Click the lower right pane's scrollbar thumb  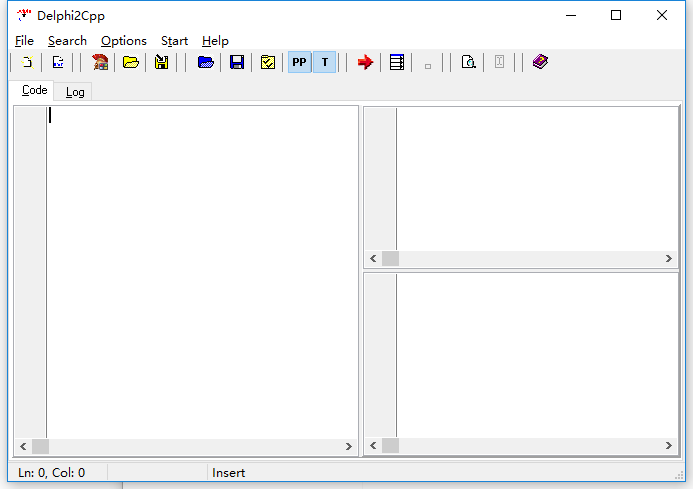(x=390, y=446)
